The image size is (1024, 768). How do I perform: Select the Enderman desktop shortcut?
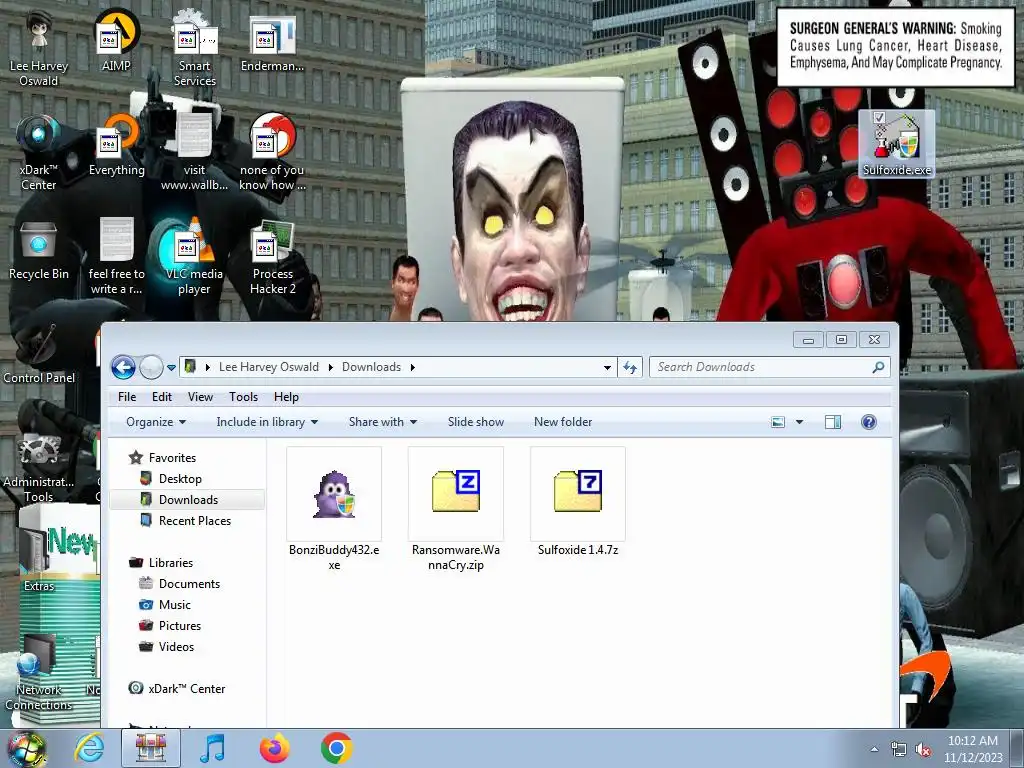[272, 44]
